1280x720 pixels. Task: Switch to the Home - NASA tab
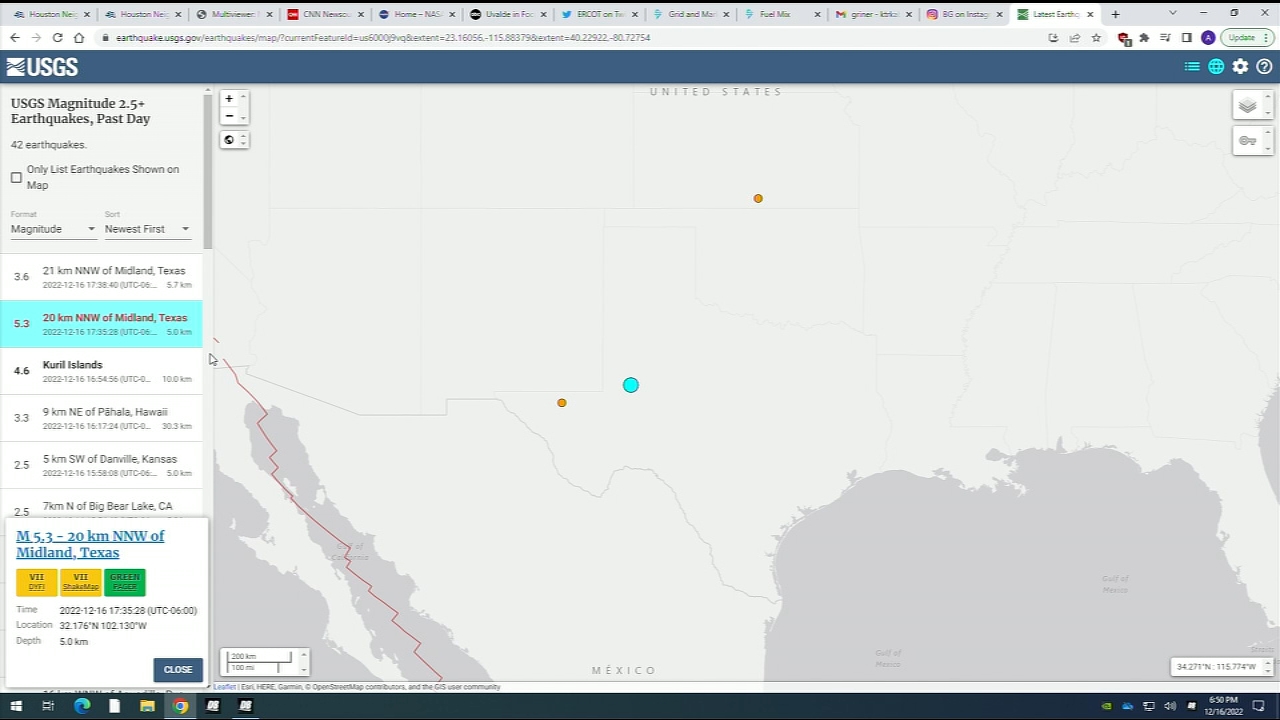[x=417, y=14]
